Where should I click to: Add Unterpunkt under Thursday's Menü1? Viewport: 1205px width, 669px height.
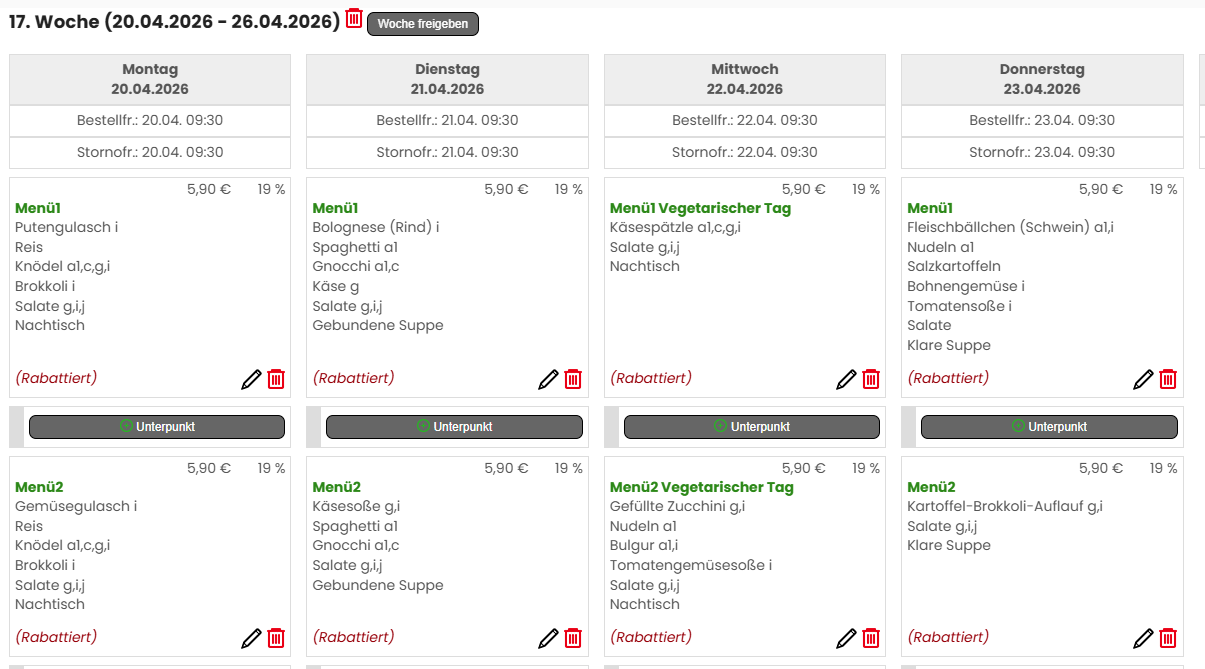[x=1049, y=427]
